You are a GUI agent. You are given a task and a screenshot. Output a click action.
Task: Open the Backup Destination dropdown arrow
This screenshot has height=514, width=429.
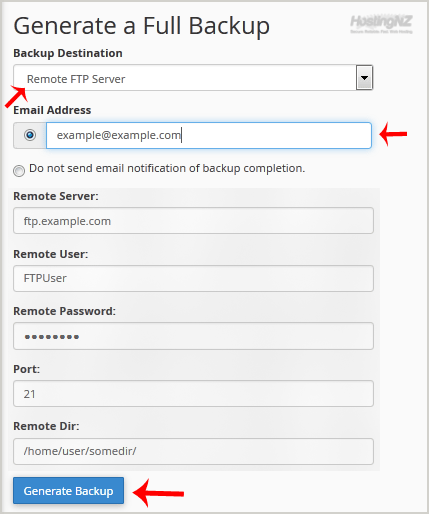click(x=364, y=78)
